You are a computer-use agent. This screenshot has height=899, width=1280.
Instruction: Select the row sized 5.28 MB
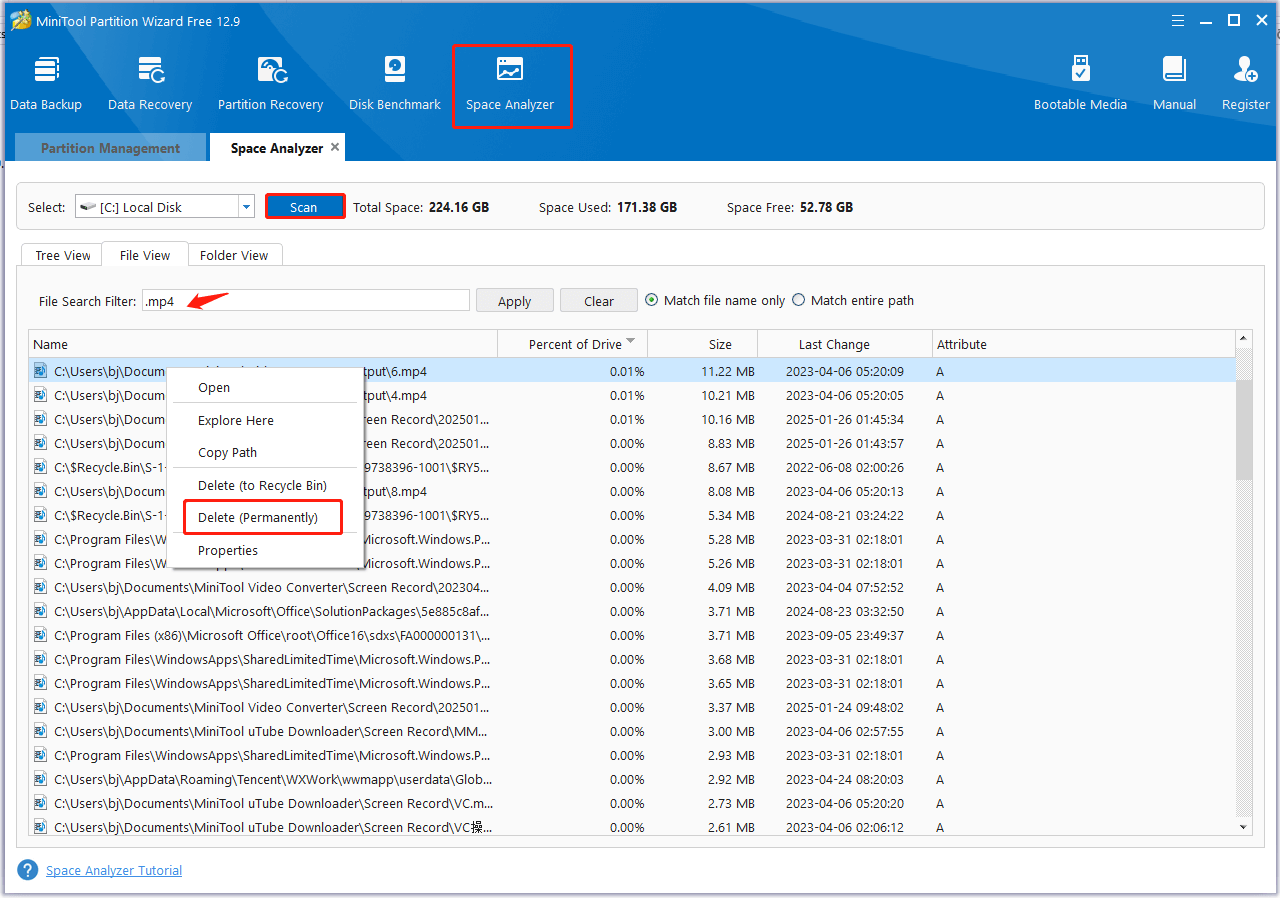(632, 539)
